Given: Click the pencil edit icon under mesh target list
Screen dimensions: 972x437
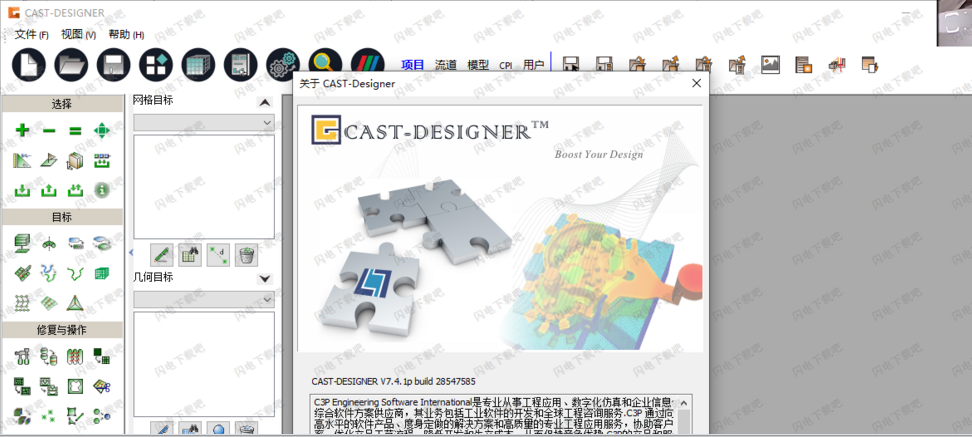Looking at the screenshot, I should 161,254.
